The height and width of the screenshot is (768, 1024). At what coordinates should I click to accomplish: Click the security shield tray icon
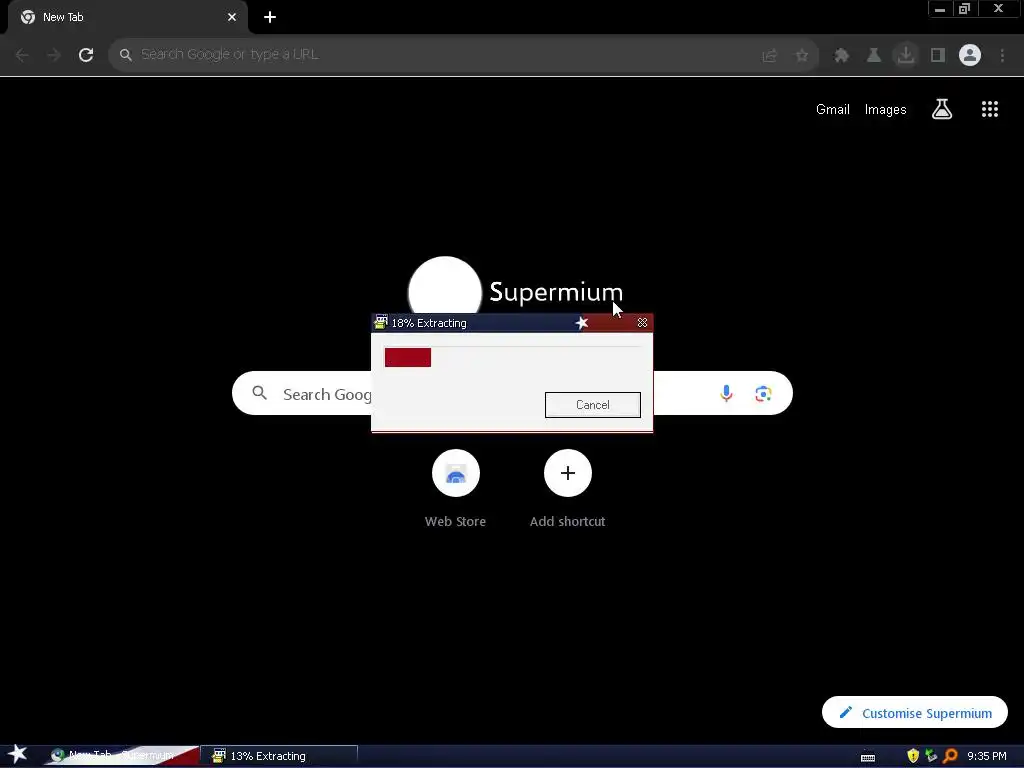point(913,756)
